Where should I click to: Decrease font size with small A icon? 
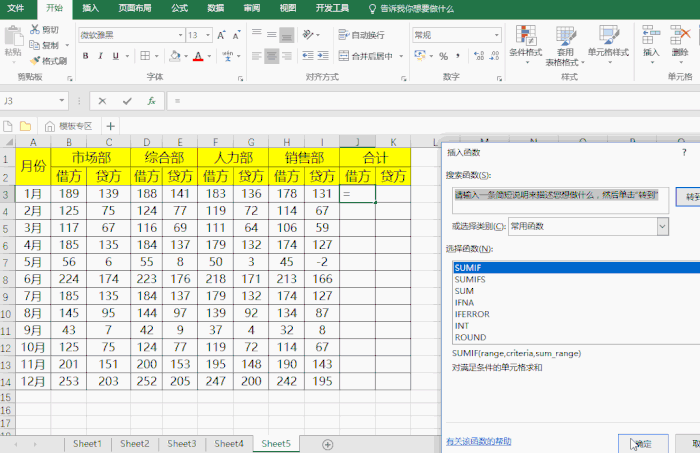236,35
